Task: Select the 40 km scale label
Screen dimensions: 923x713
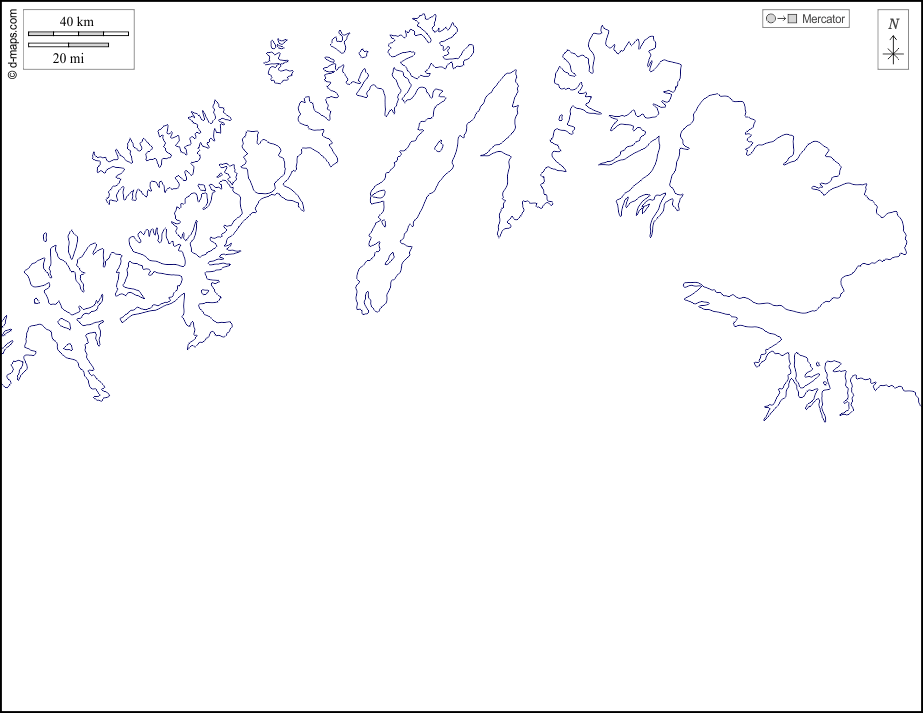Action: [x=76, y=22]
